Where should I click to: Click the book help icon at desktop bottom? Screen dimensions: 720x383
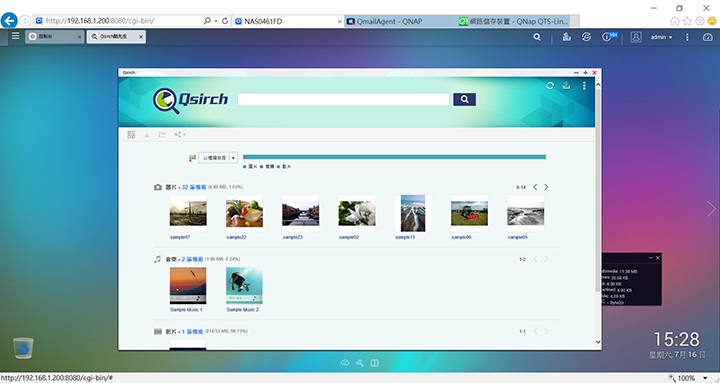[x=375, y=363]
